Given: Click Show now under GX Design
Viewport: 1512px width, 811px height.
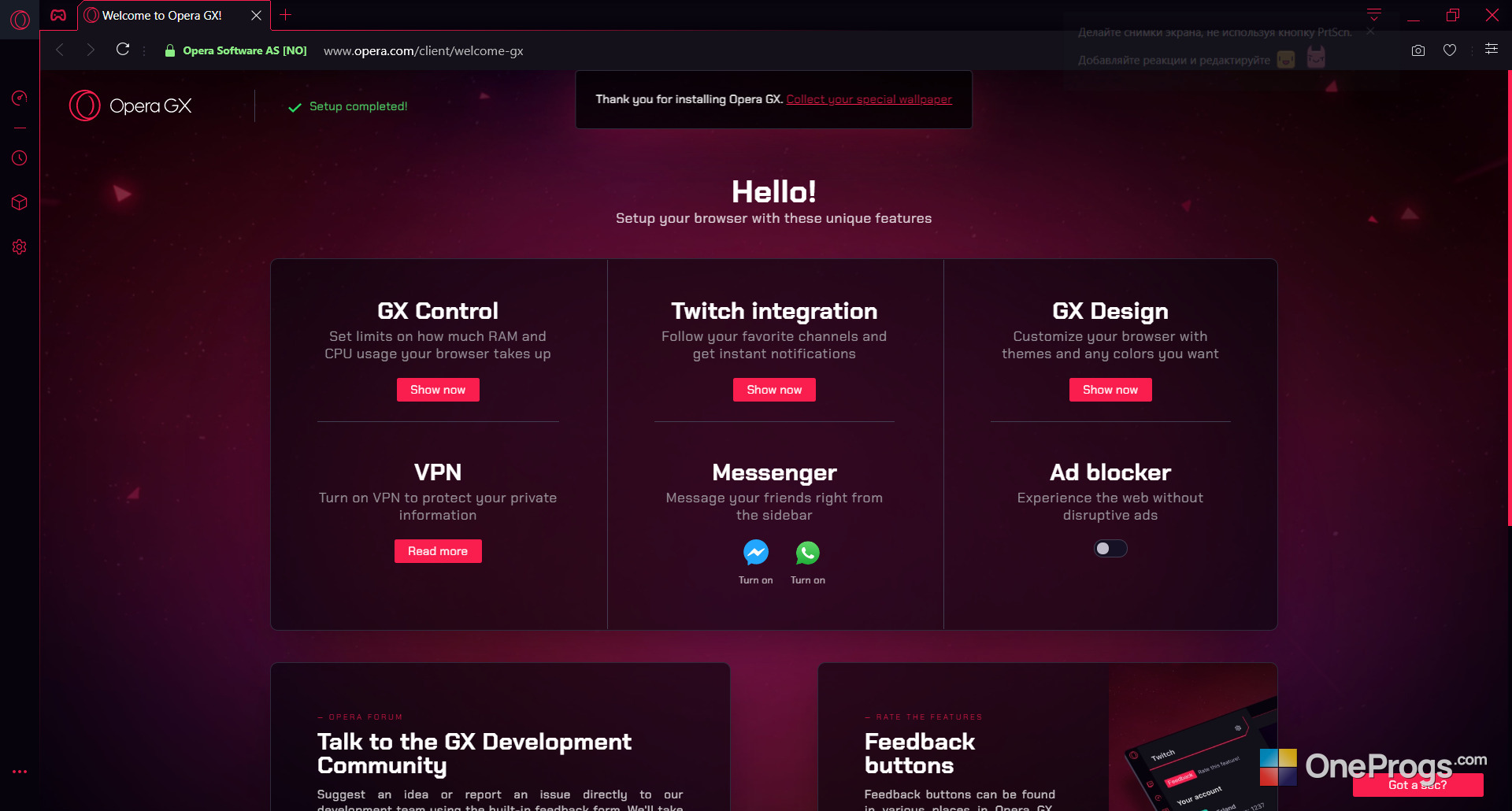Looking at the screenshot, I should pos(1110,390).
